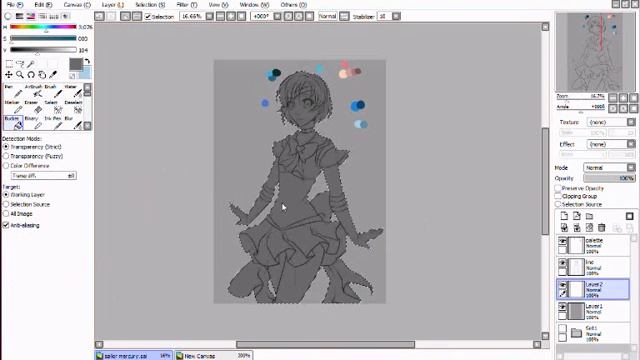Open the Layer menu
640x360 pixels.
[113, 5]
